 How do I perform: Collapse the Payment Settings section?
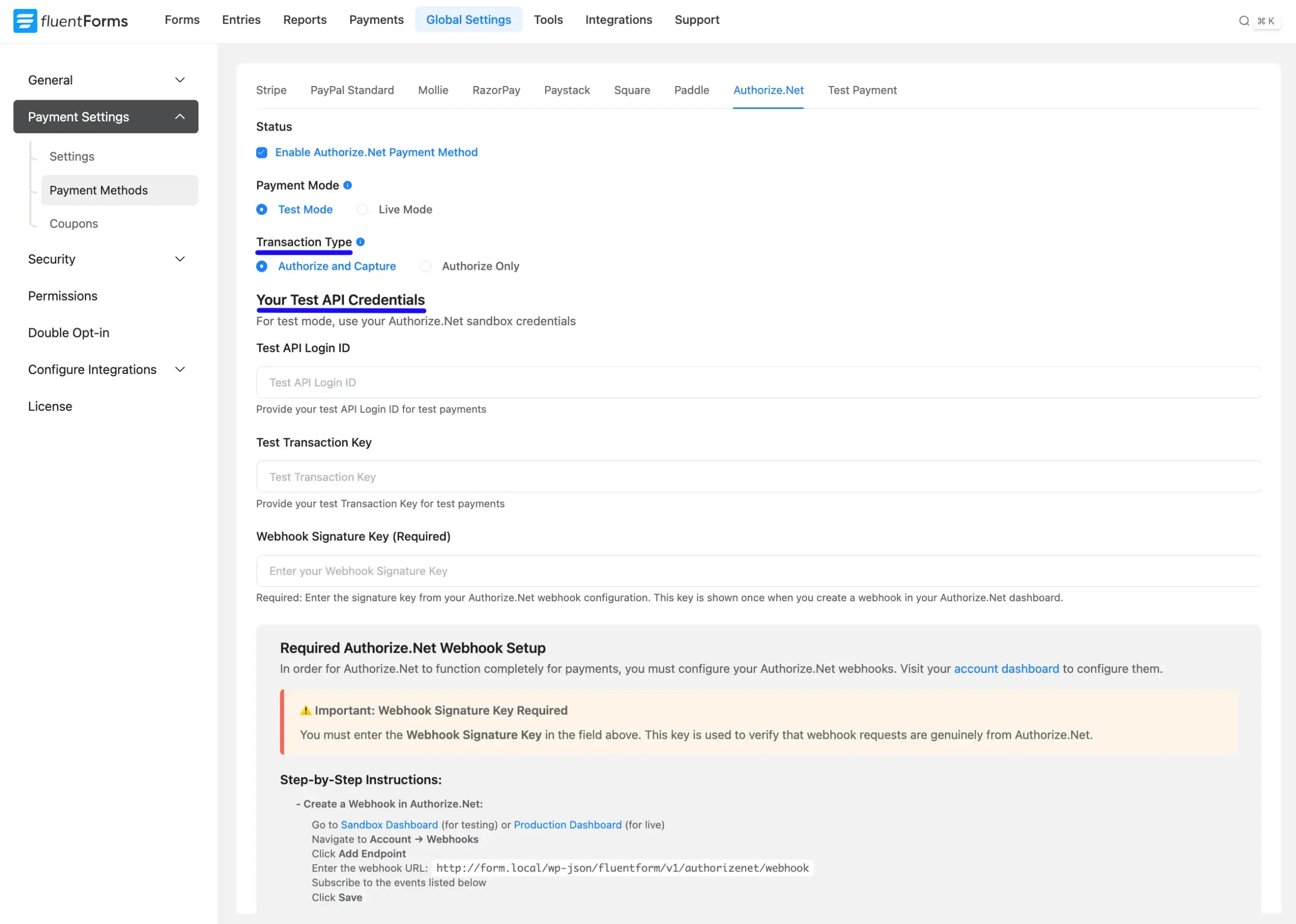pos(180,116)
